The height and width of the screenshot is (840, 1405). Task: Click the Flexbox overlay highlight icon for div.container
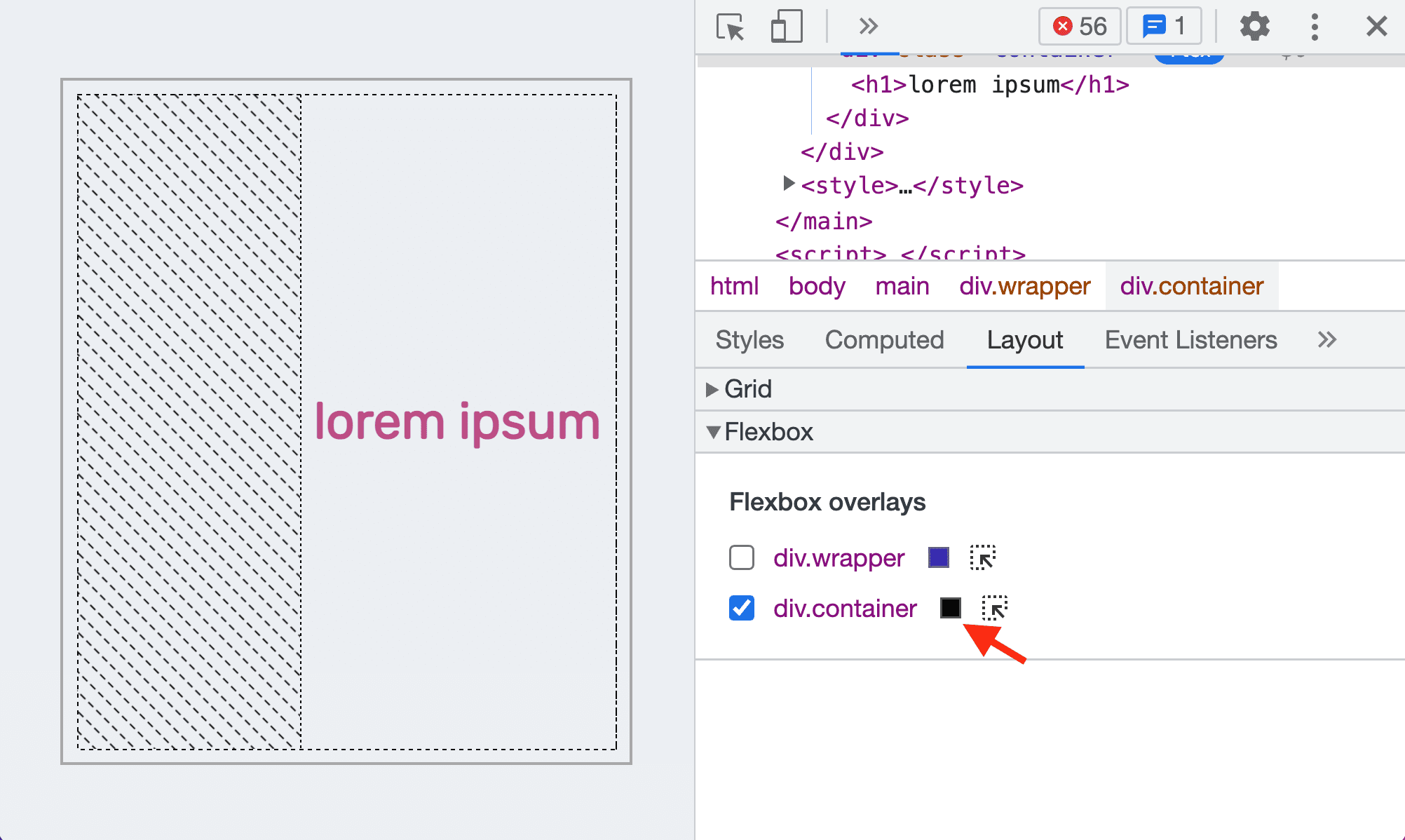point(995,607)
